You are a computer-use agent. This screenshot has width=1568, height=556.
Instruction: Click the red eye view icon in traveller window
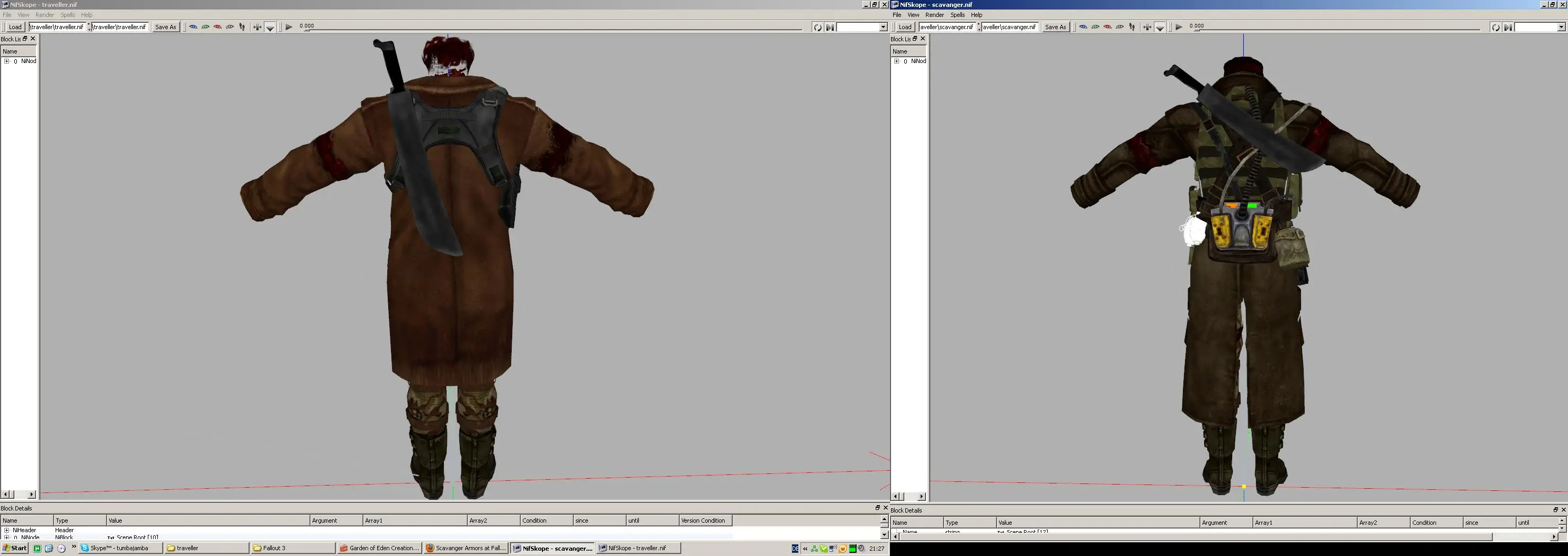coord(217,27)
